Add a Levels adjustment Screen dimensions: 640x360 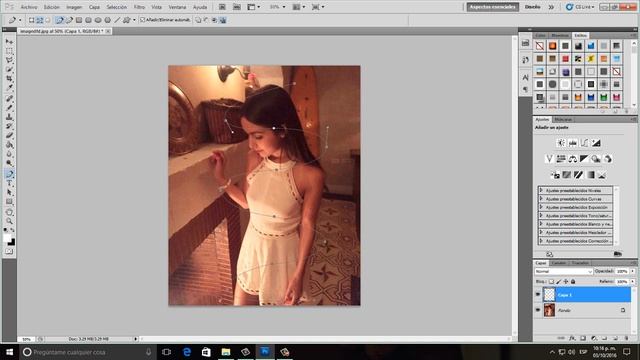point(573,143)
